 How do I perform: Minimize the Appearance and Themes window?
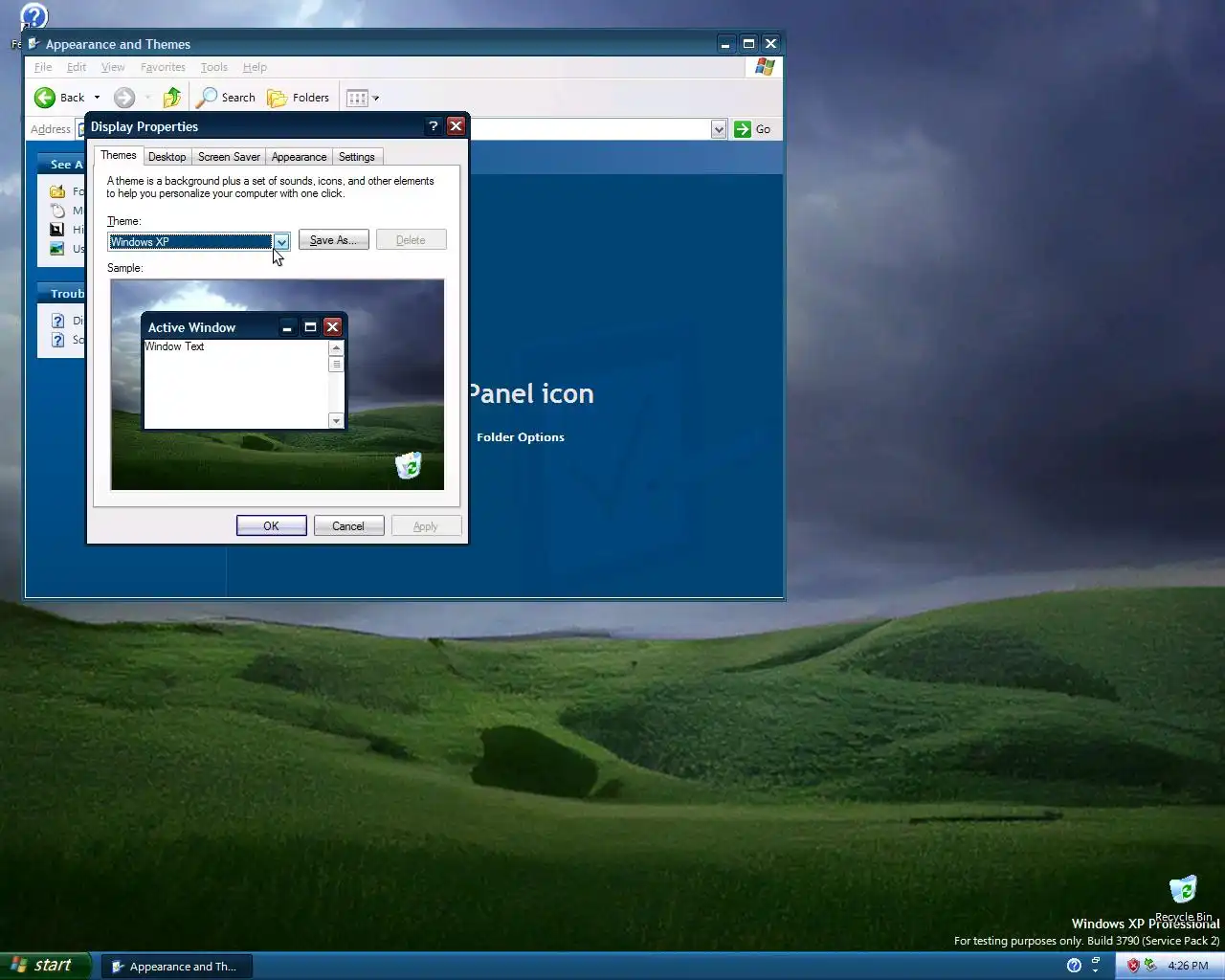725,43
